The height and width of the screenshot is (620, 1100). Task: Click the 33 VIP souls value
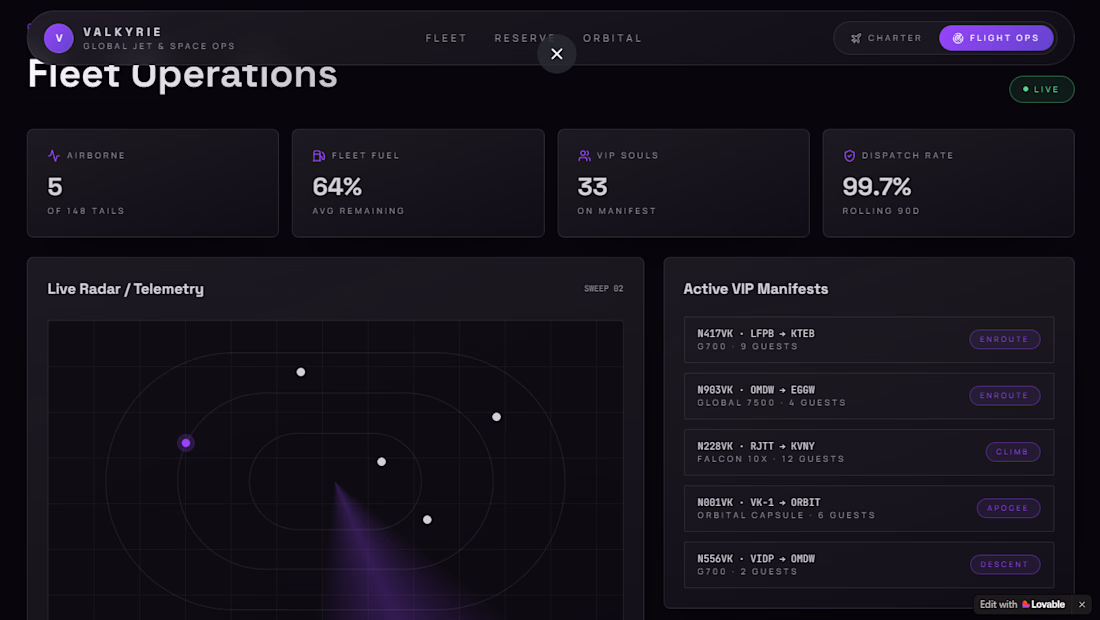pos(593,187)
